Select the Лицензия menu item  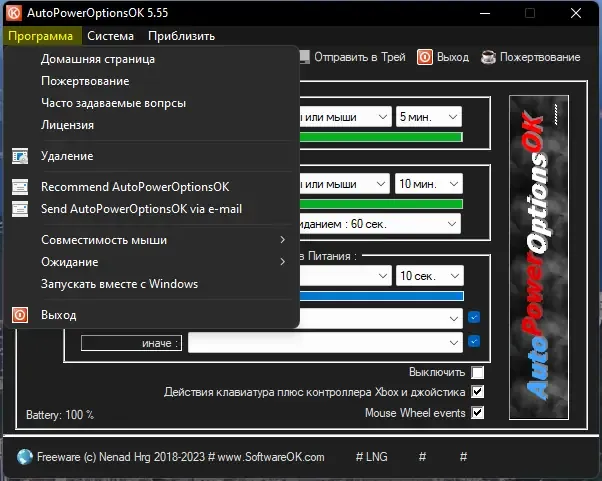tap(151, 125)
